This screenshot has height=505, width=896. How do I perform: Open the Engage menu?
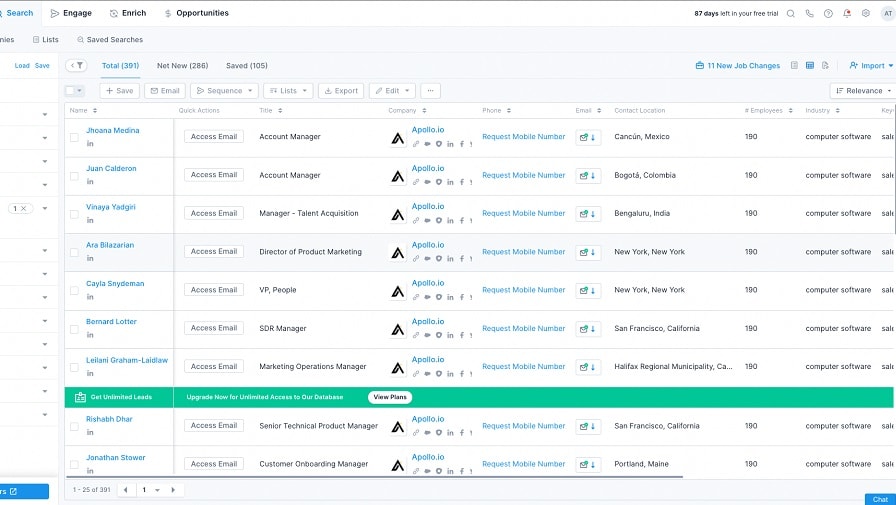point(71,13)
